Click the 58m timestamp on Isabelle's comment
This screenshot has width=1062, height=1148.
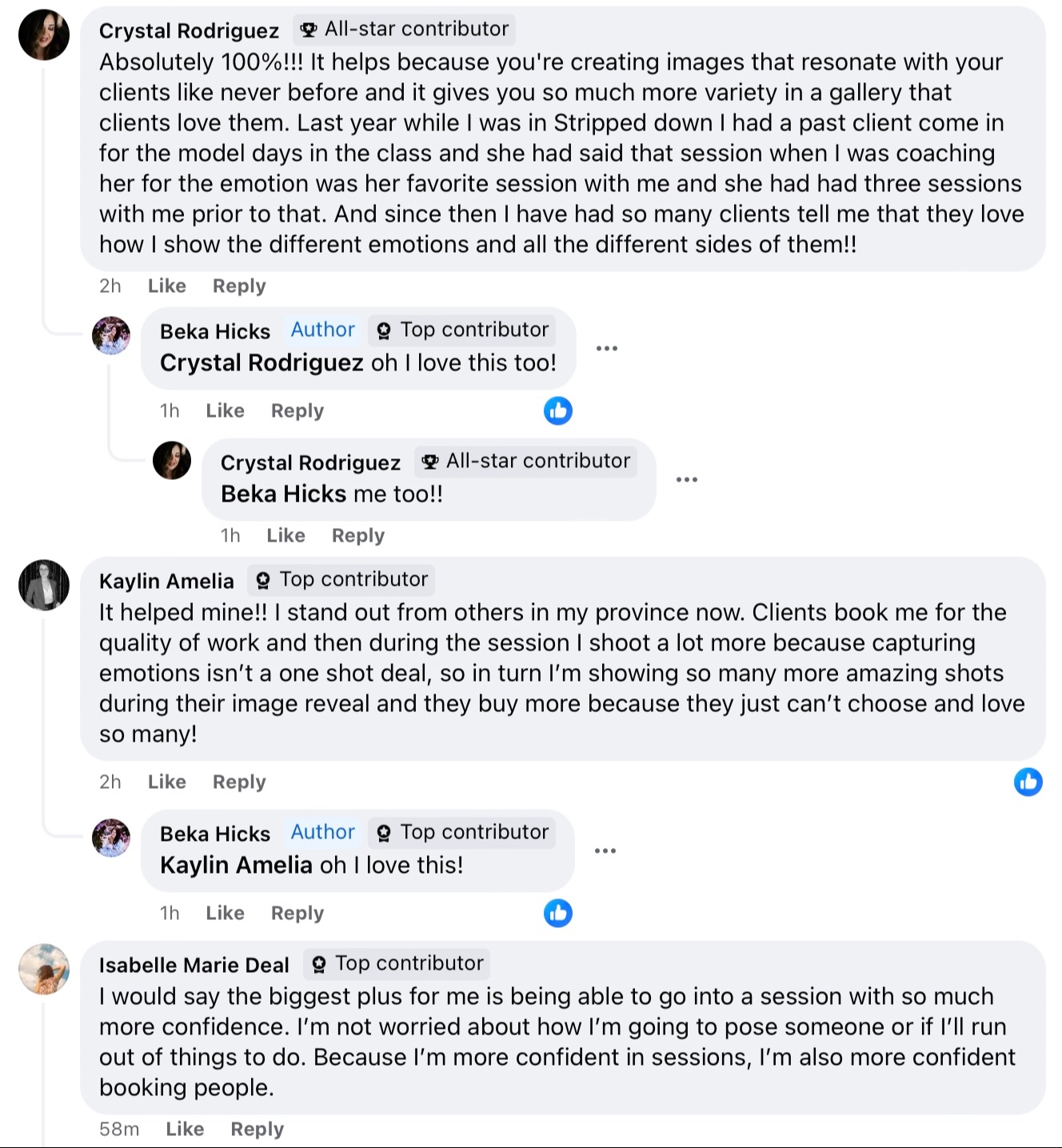pos(119,1130)
